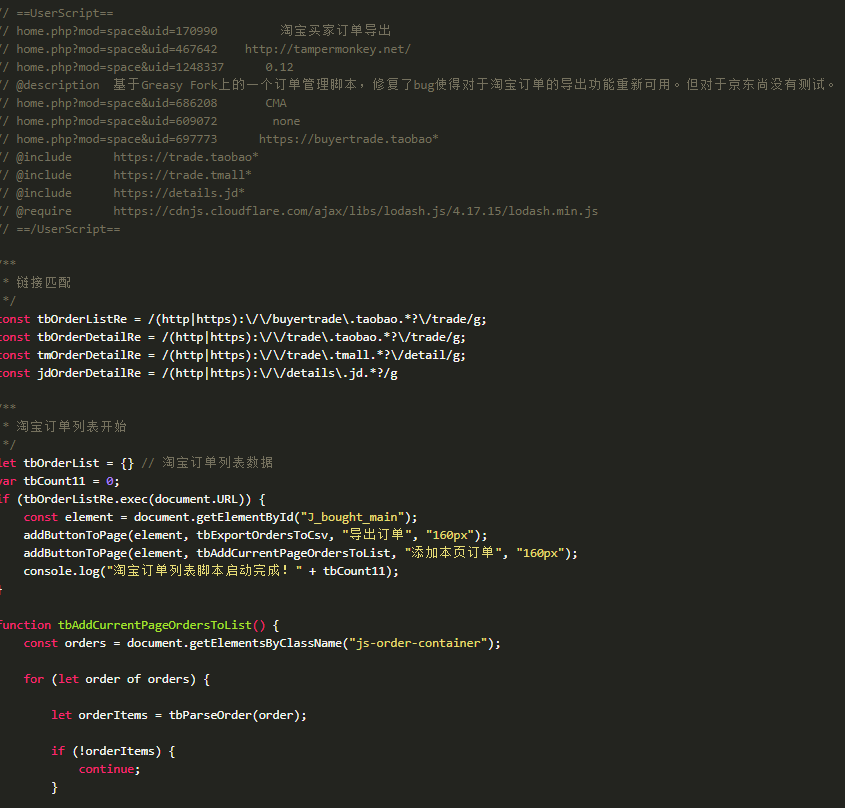This screenshot has width=845, height=808.
Task: Click the "添加本页订单" string literal
Action: click(x=453, y=553)
